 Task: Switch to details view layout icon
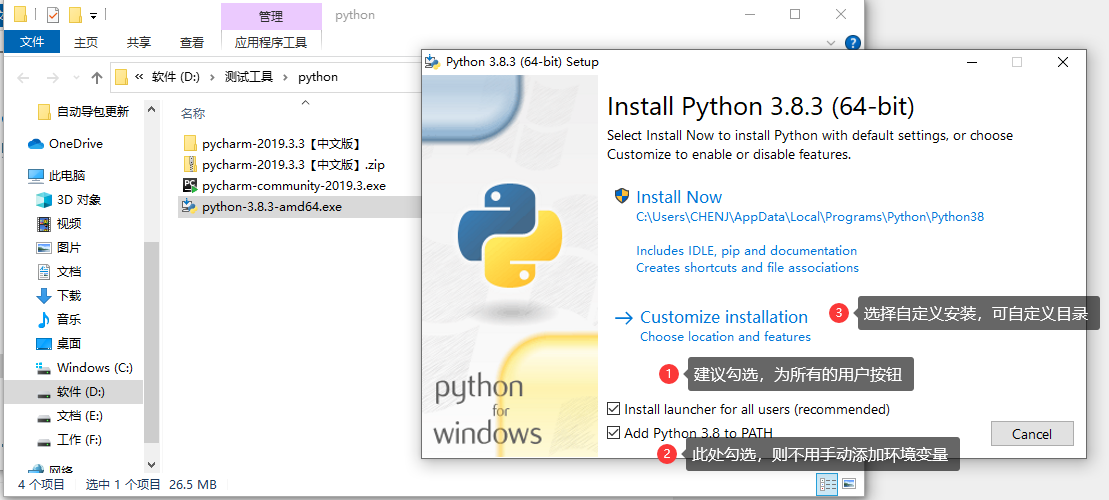[828, 484]
